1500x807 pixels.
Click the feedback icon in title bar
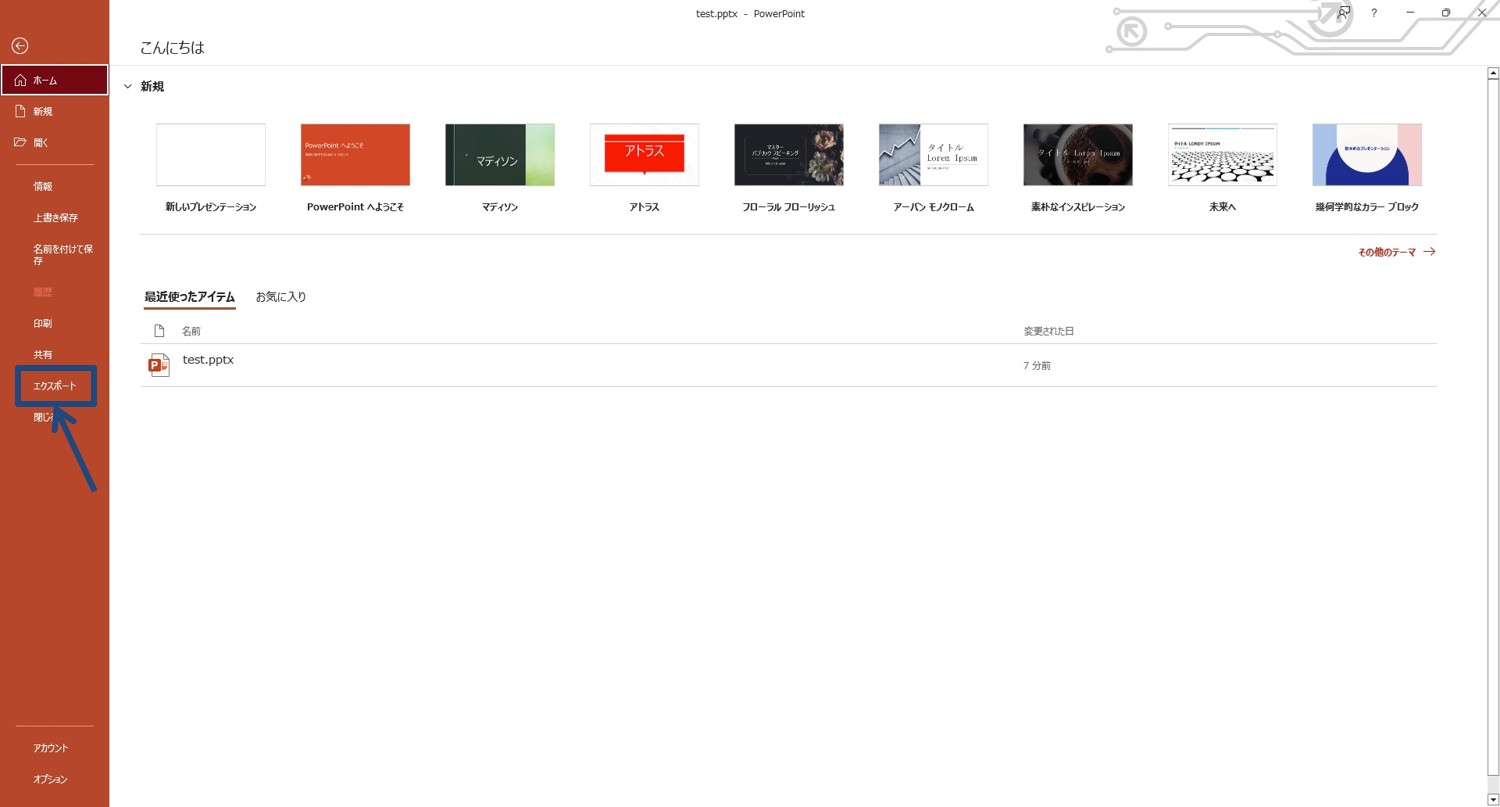pos(1343,13)
